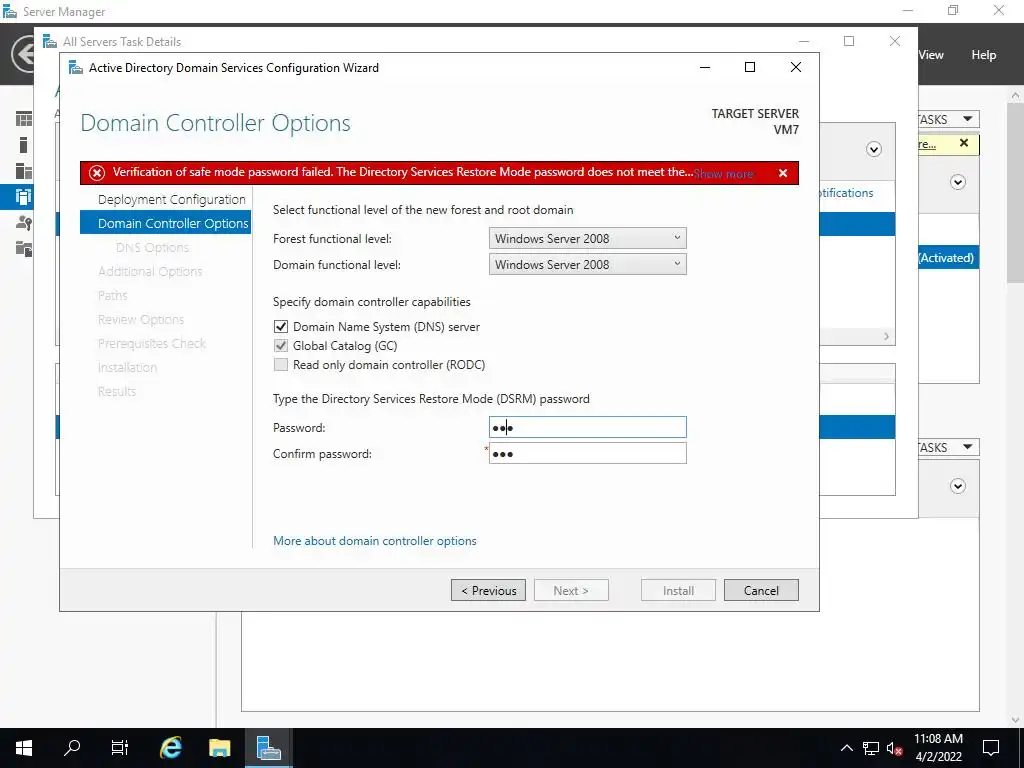Toggle Domain Name System (DNS) server checkbox
Viewport: 1024px width, 768px height.
tap(281, 327)
